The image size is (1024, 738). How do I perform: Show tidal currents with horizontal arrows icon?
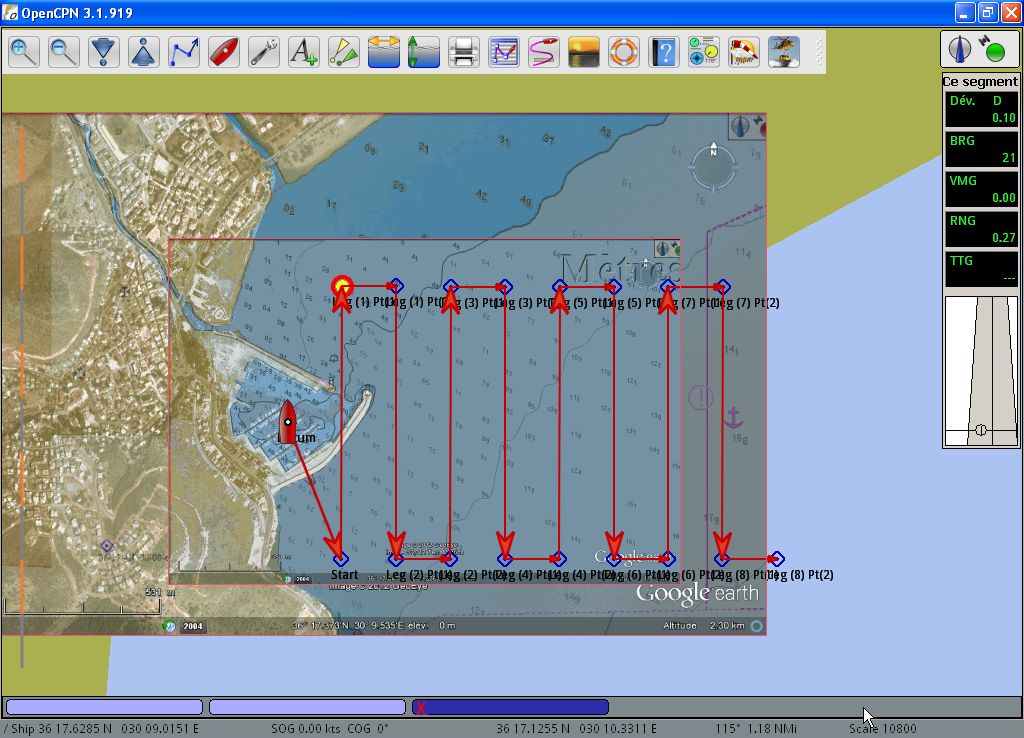tap(384, 51)
